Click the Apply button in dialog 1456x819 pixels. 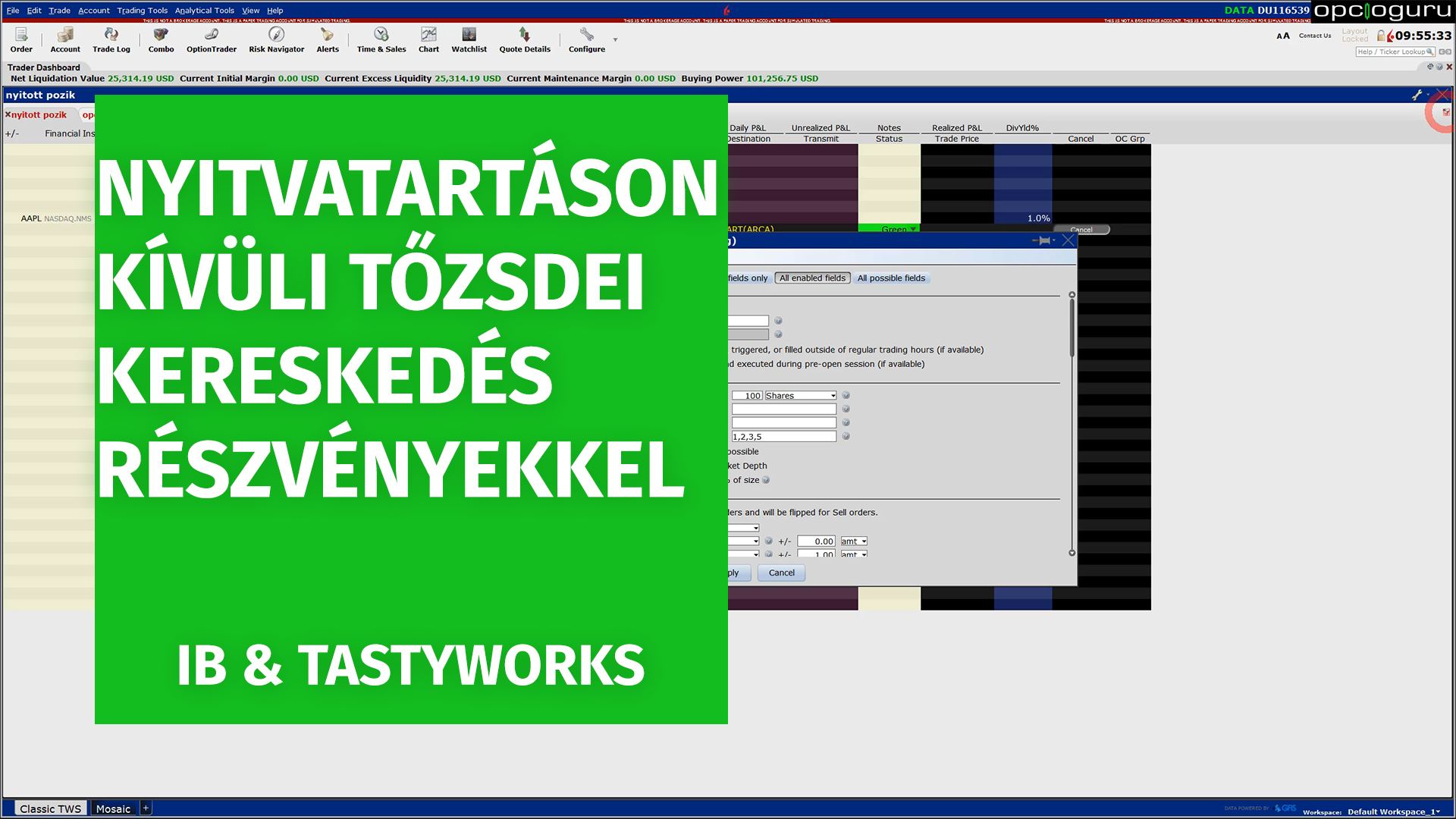pyautogui.click(x=730, y=572)
